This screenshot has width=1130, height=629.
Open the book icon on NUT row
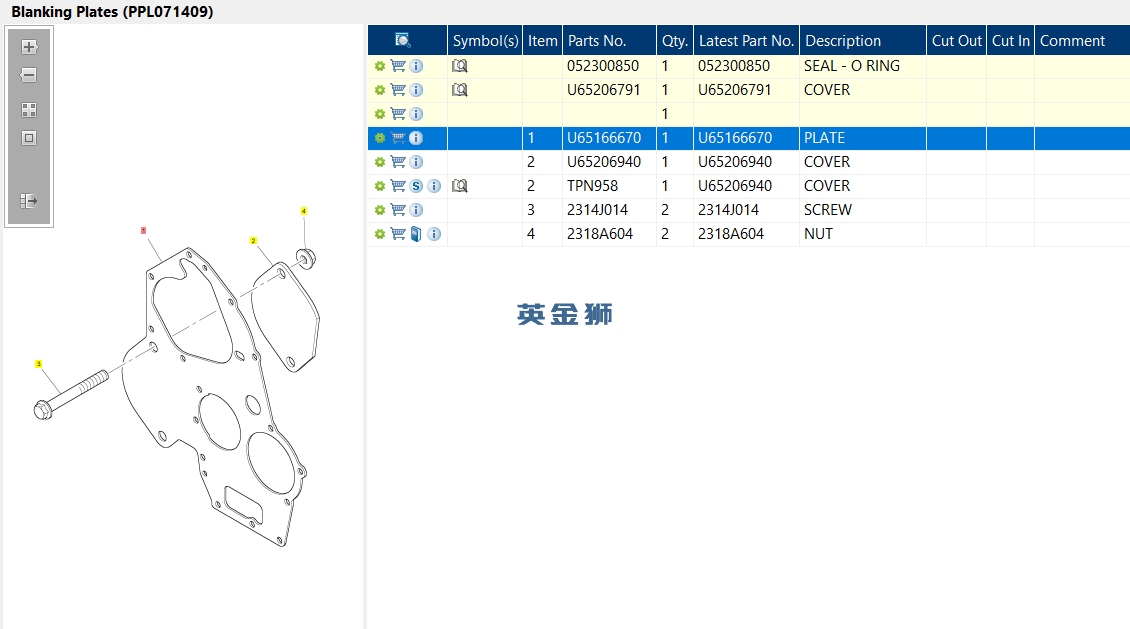[x=416, y=234]
